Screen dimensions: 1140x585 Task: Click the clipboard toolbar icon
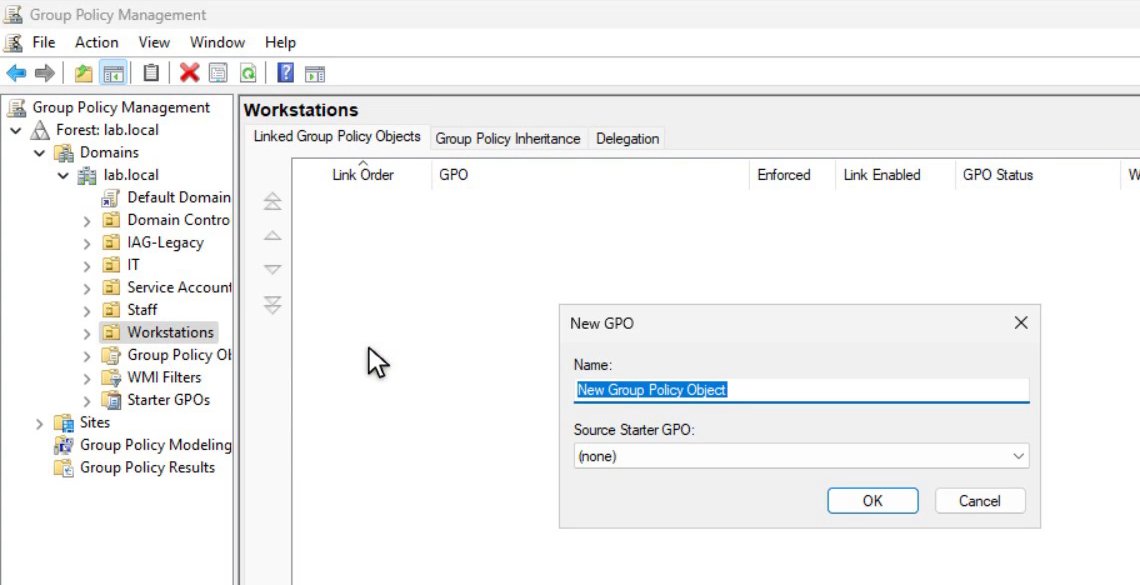tap(150, 73)
